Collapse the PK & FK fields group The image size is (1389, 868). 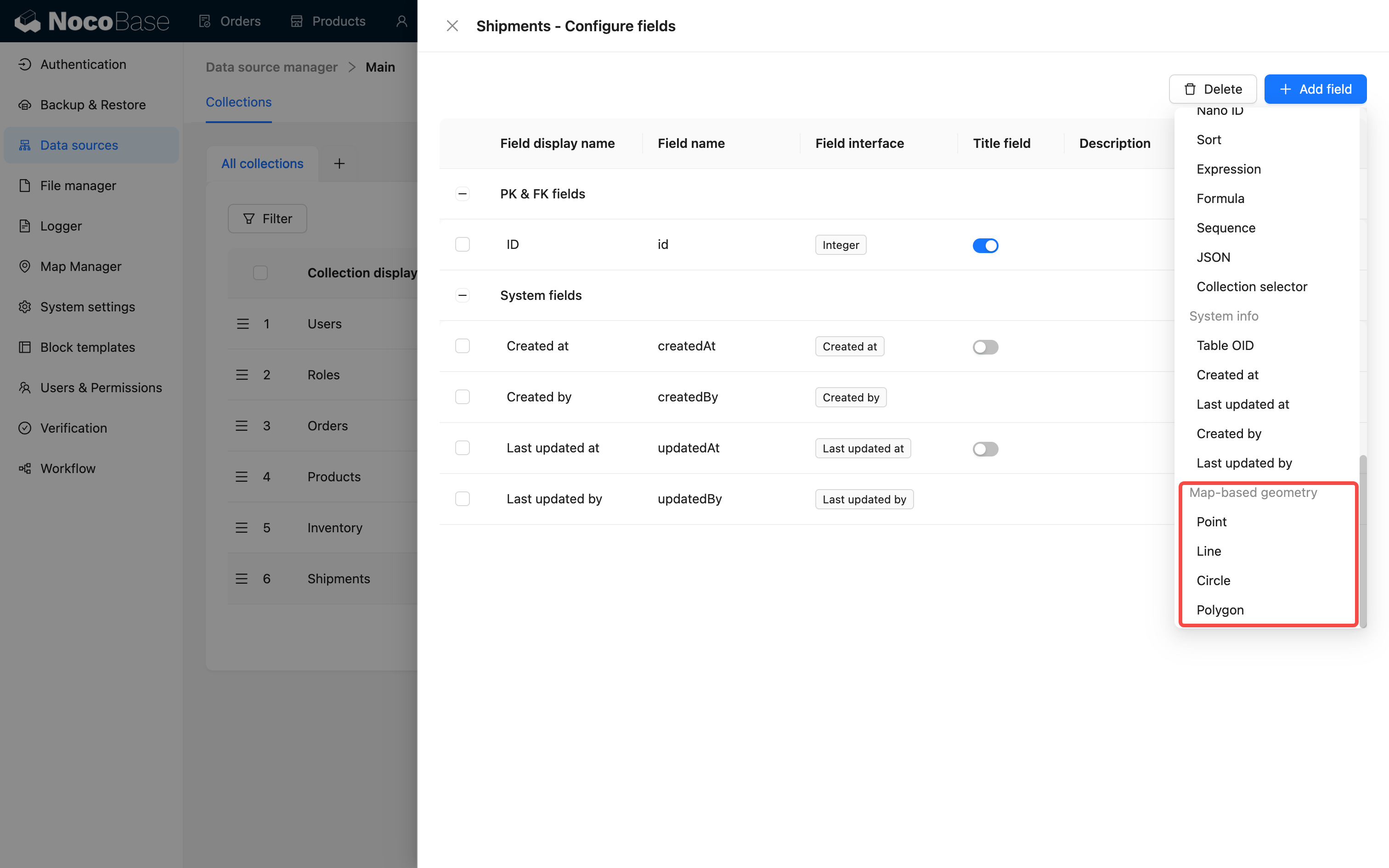click(463, 194)
